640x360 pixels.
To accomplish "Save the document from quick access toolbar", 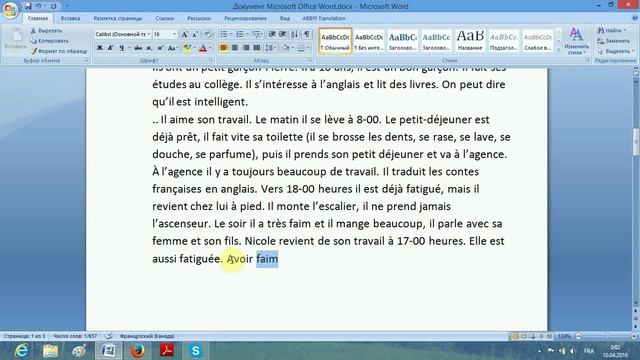I will [x=28, y=6].
